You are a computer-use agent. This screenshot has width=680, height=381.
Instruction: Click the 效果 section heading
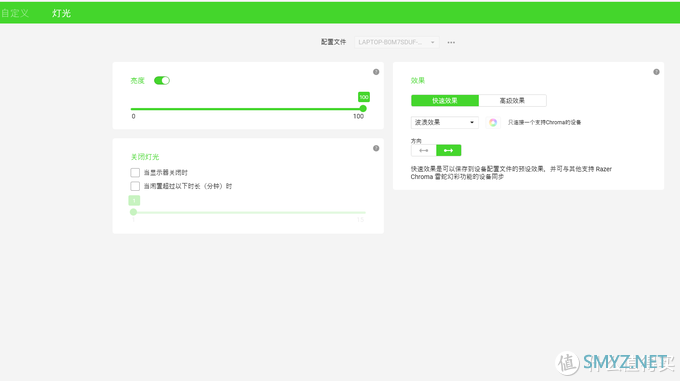pos(418,81)
